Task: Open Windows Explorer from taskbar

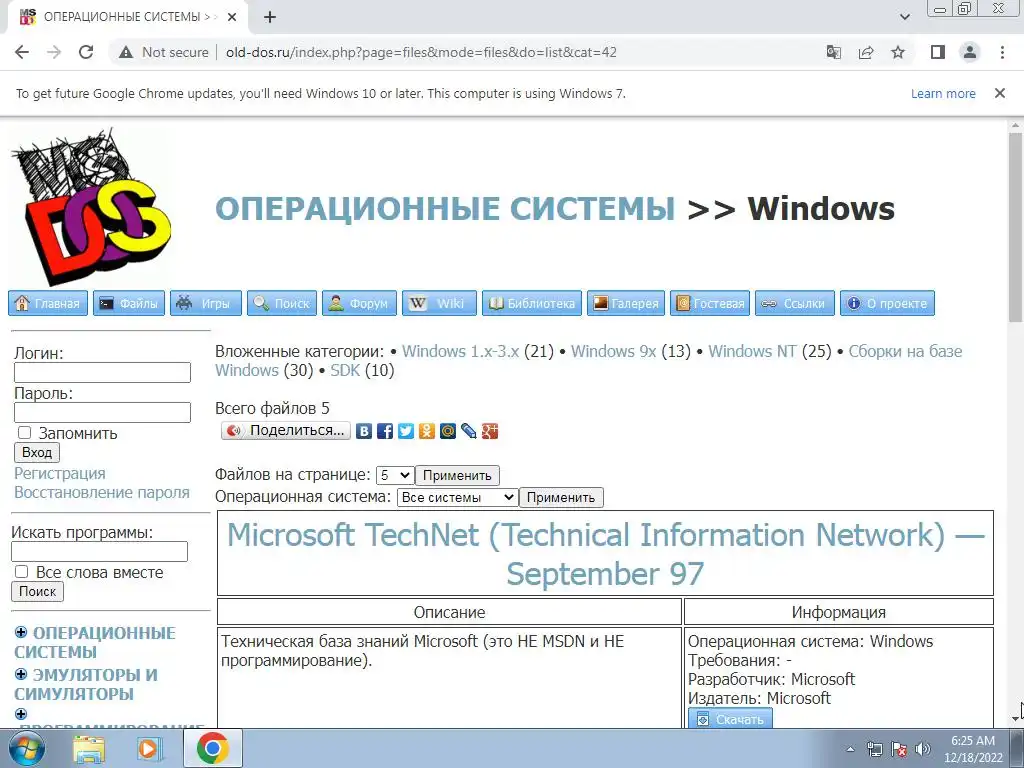Action: (89, 748)
